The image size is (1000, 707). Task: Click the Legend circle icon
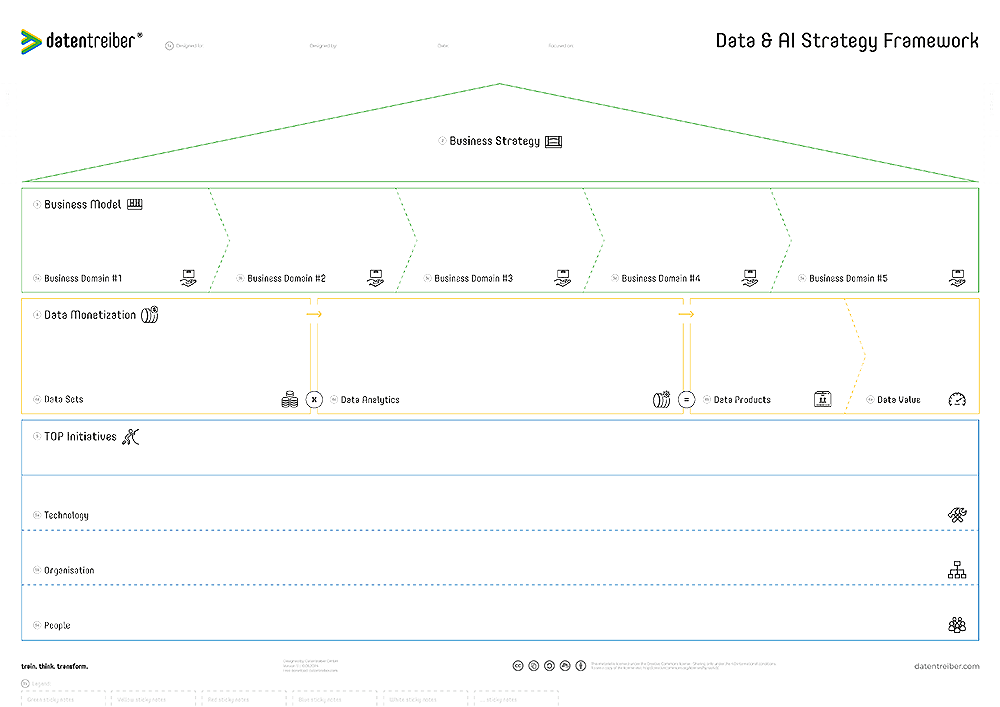coord(26,683)
